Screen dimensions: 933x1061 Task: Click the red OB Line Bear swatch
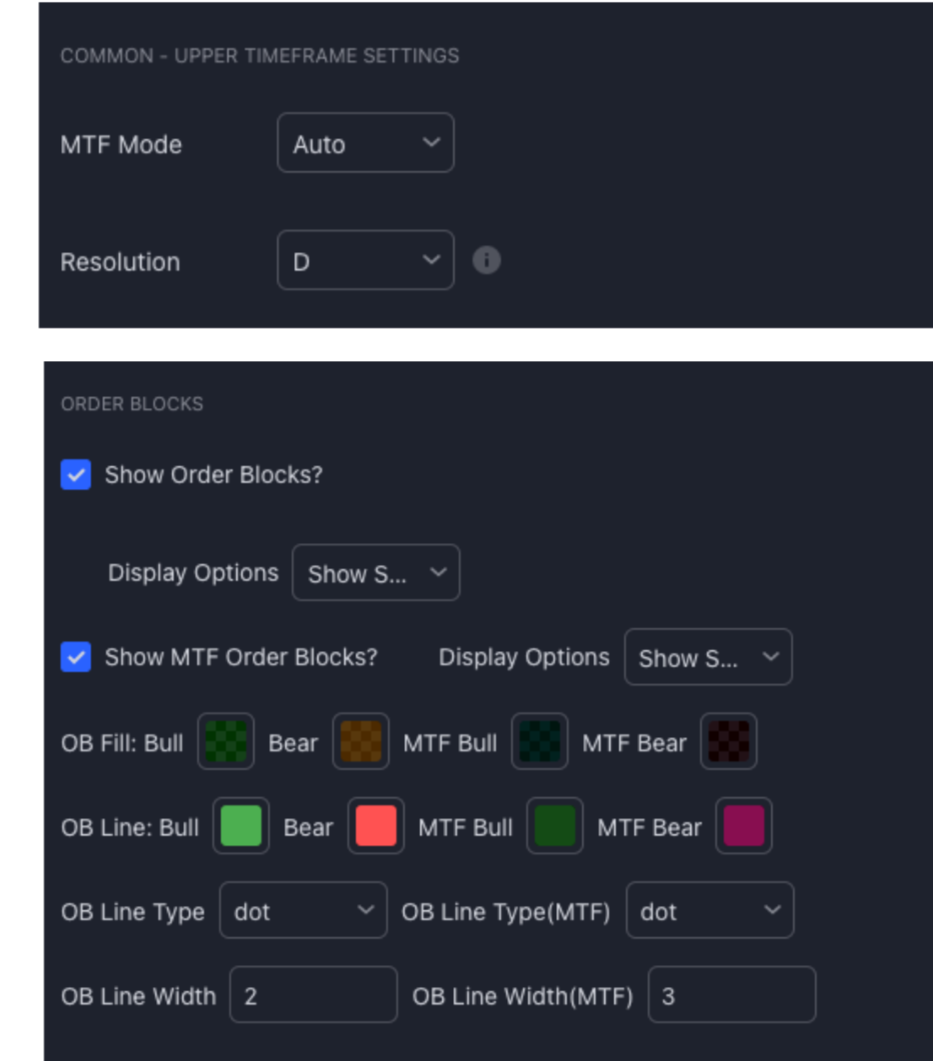376,827
